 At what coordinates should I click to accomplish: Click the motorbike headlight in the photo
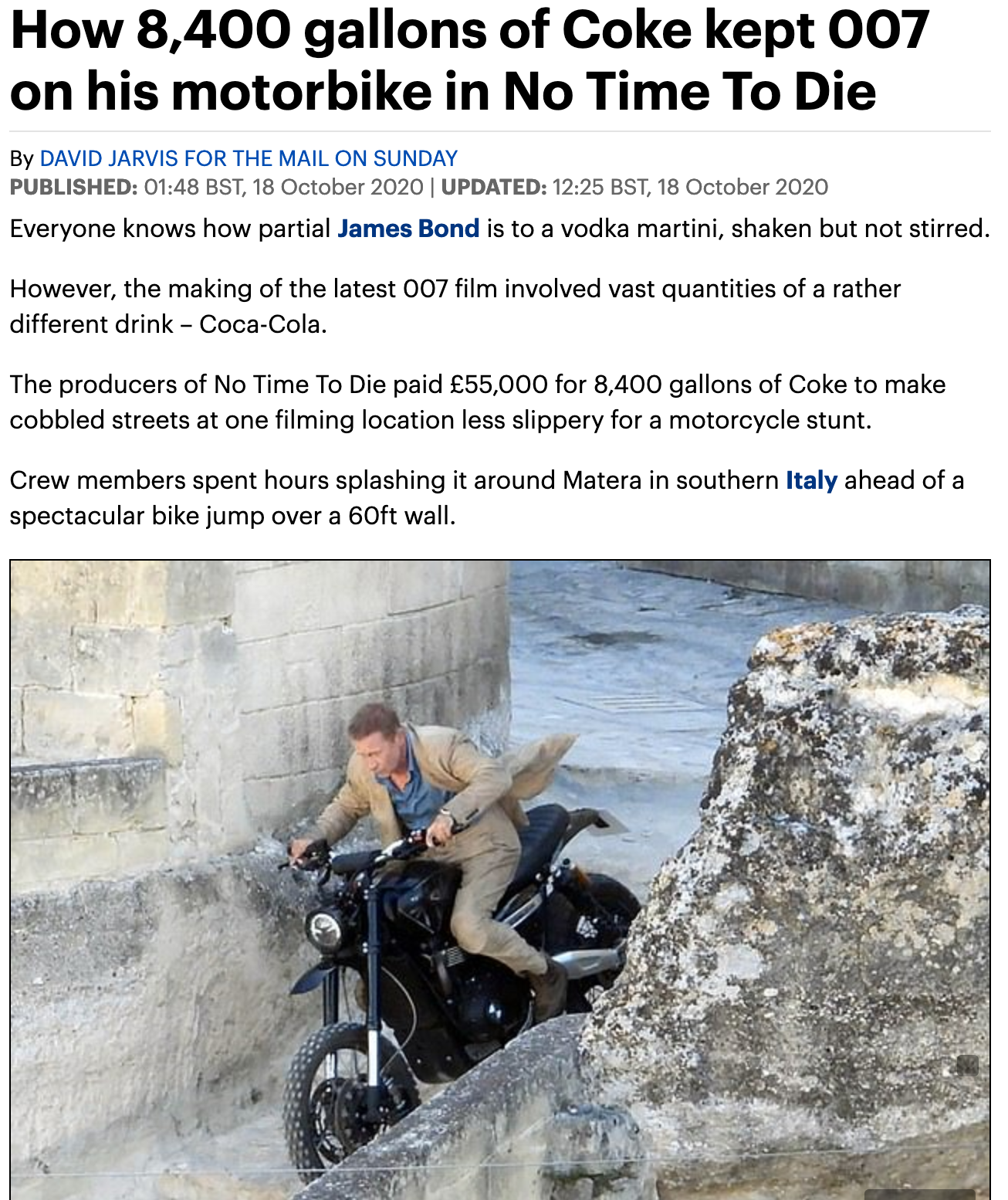tap(324, 930)
